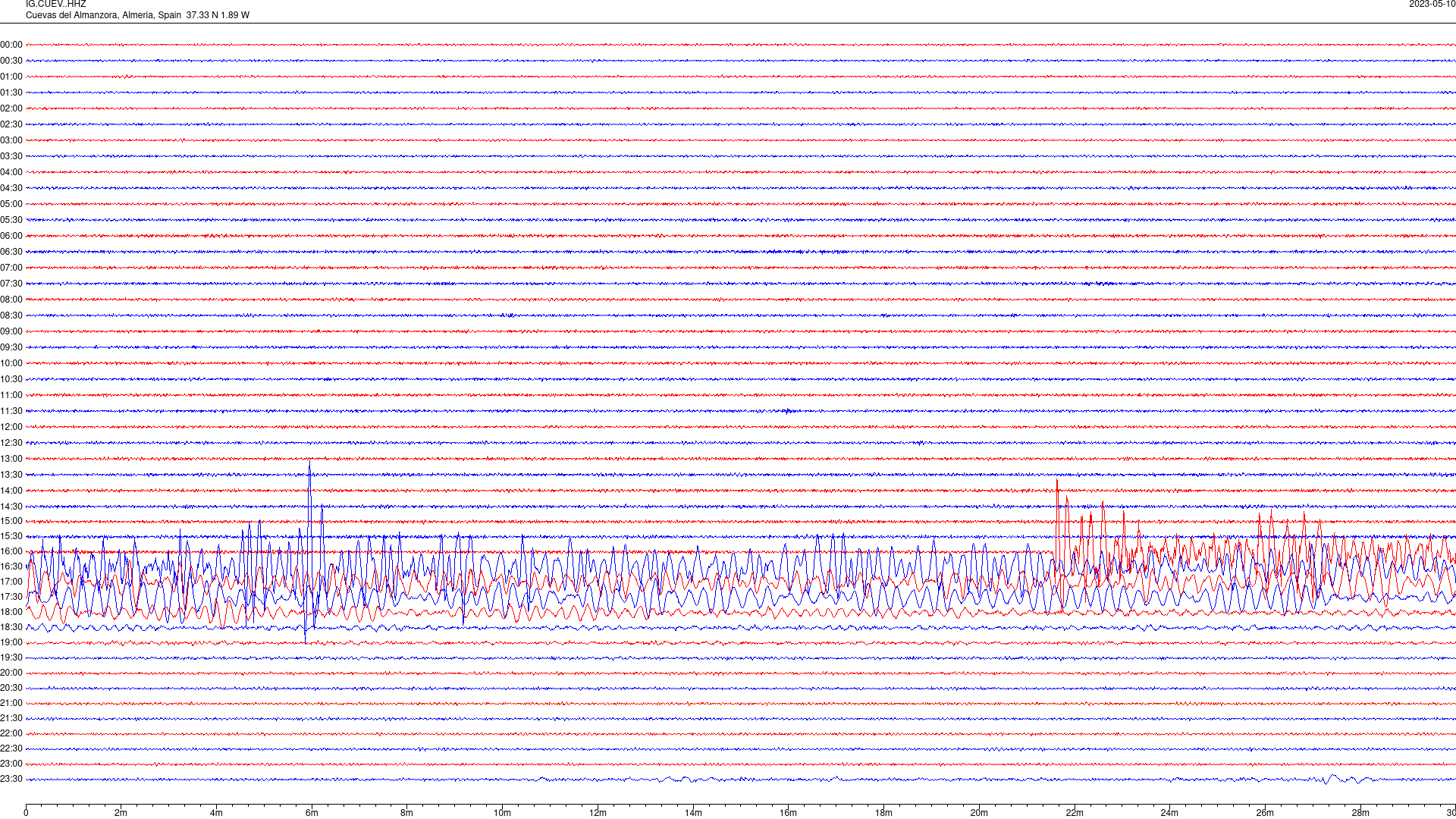Select the 10:00 time row label
This screenshot has height=819, width=1456.
11,363
